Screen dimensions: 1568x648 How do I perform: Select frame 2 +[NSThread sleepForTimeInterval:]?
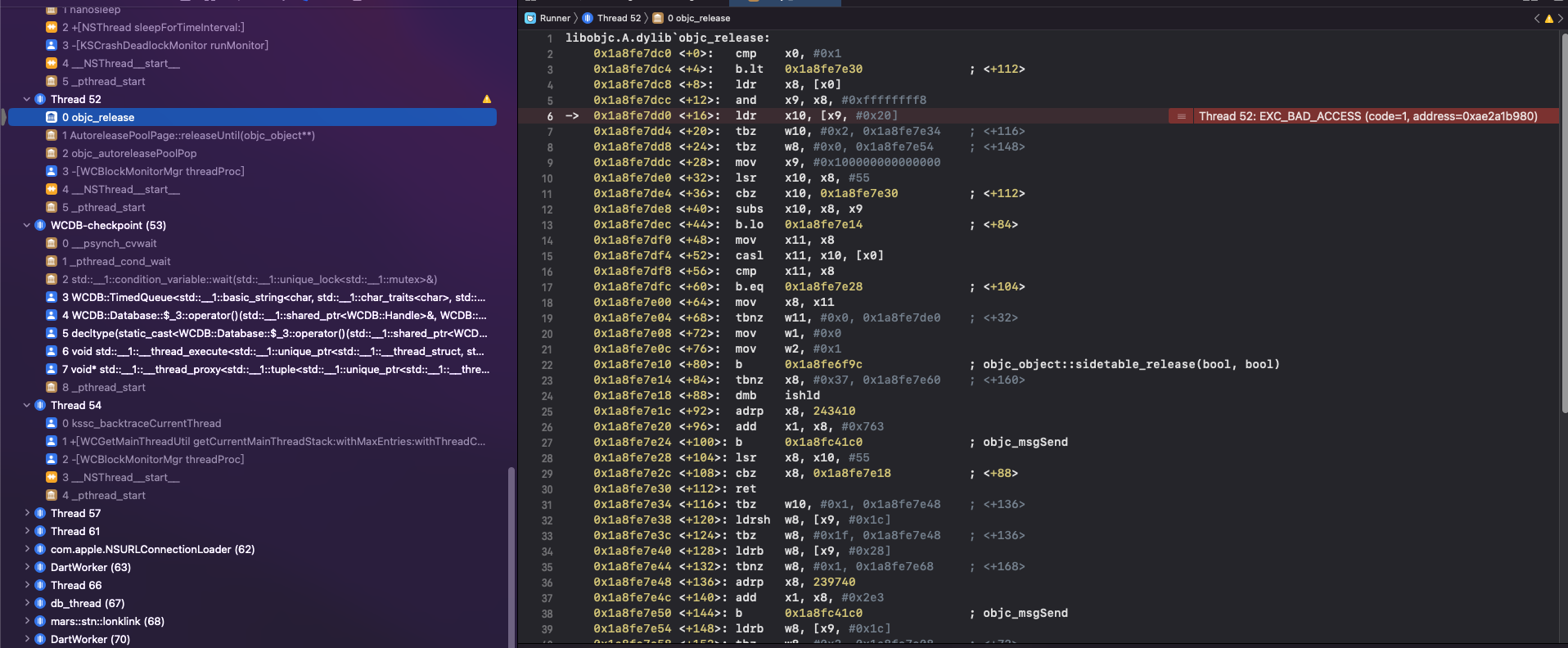(153, 27)
